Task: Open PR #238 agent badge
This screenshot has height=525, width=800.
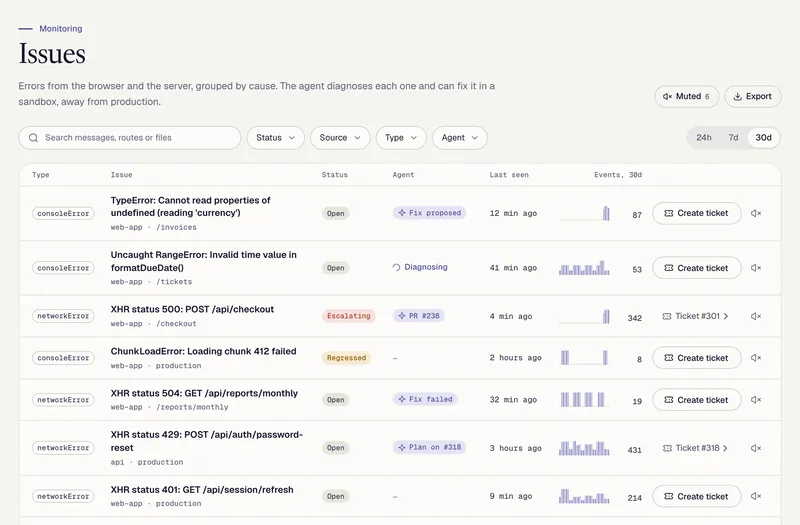Action: click(418, 316)
